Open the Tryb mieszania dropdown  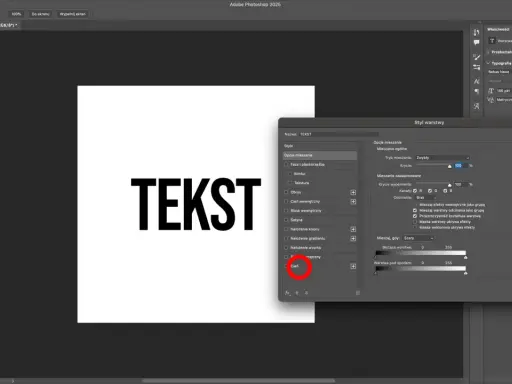click(x=443, y=158)
